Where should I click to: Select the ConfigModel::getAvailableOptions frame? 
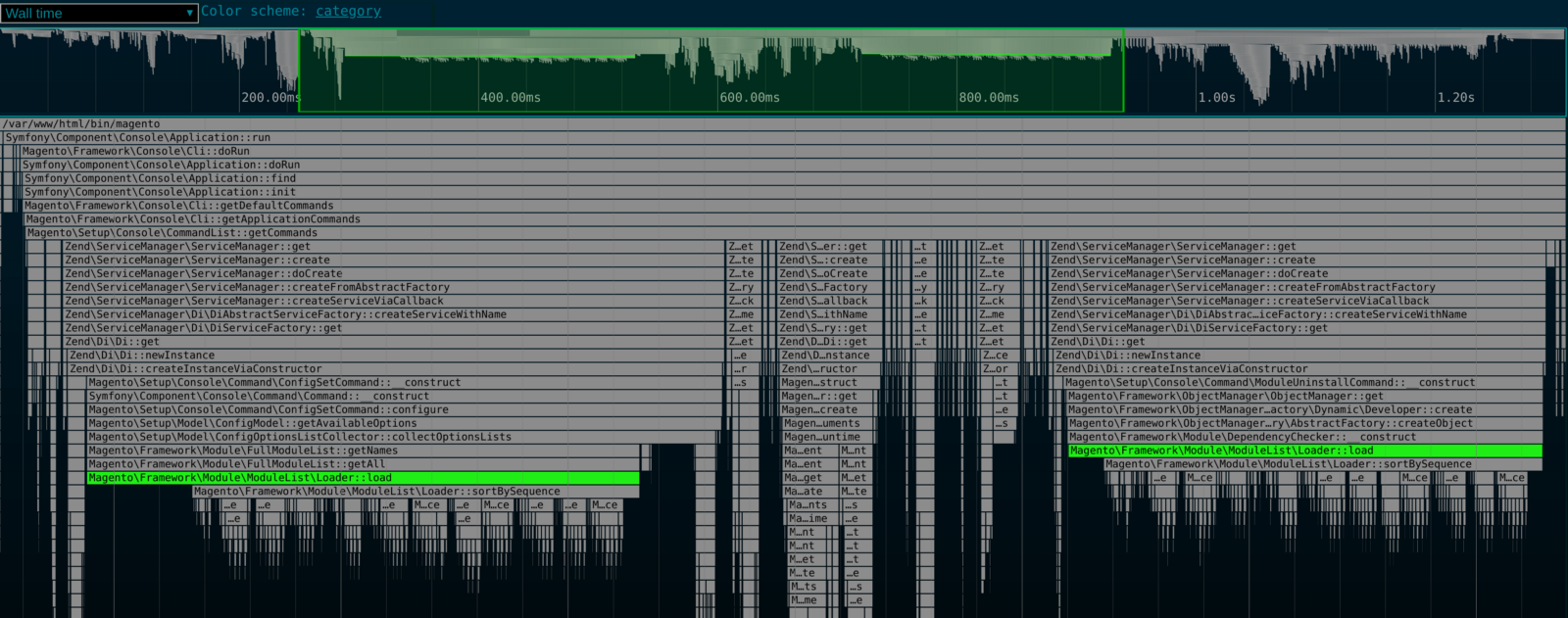[405, 424]
